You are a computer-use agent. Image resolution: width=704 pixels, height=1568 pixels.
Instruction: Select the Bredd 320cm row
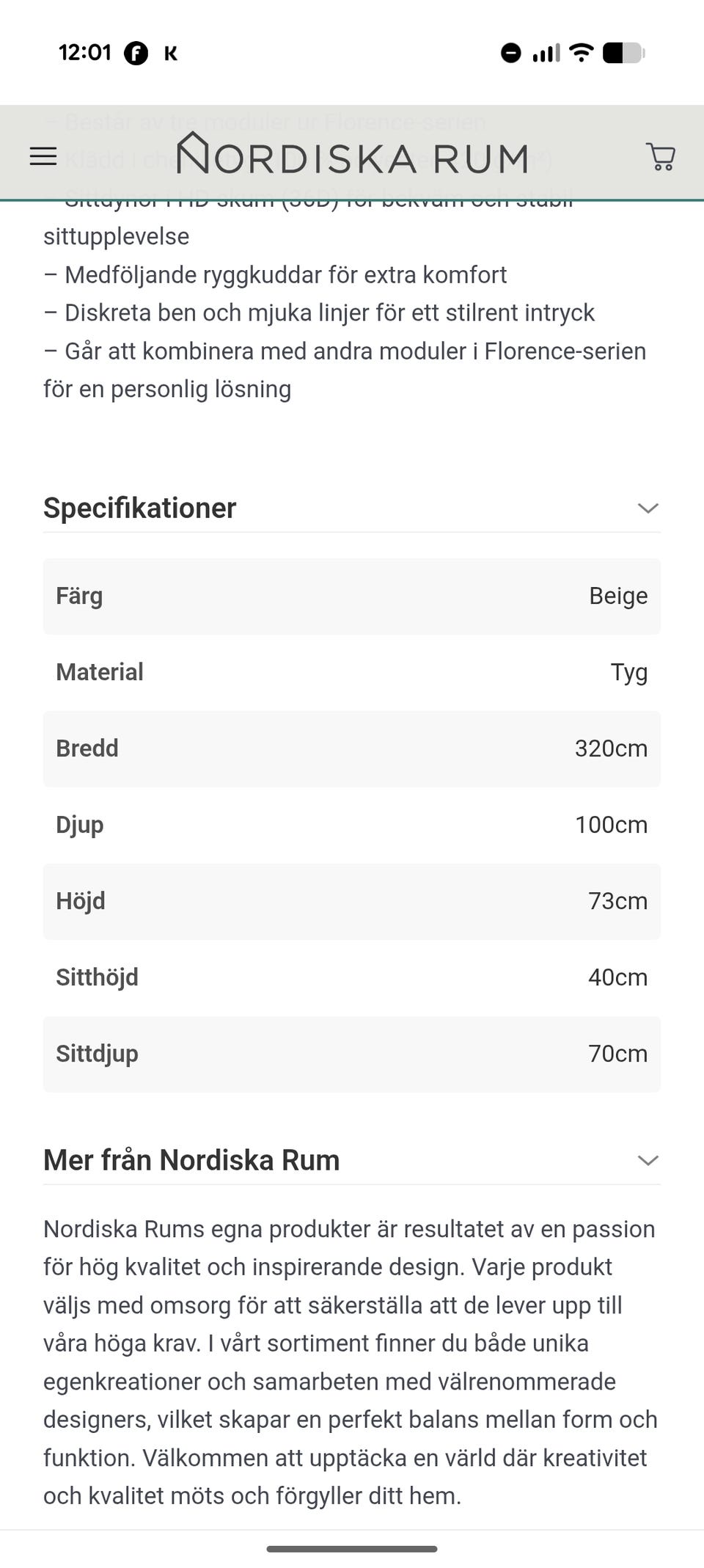click(352, 748)
